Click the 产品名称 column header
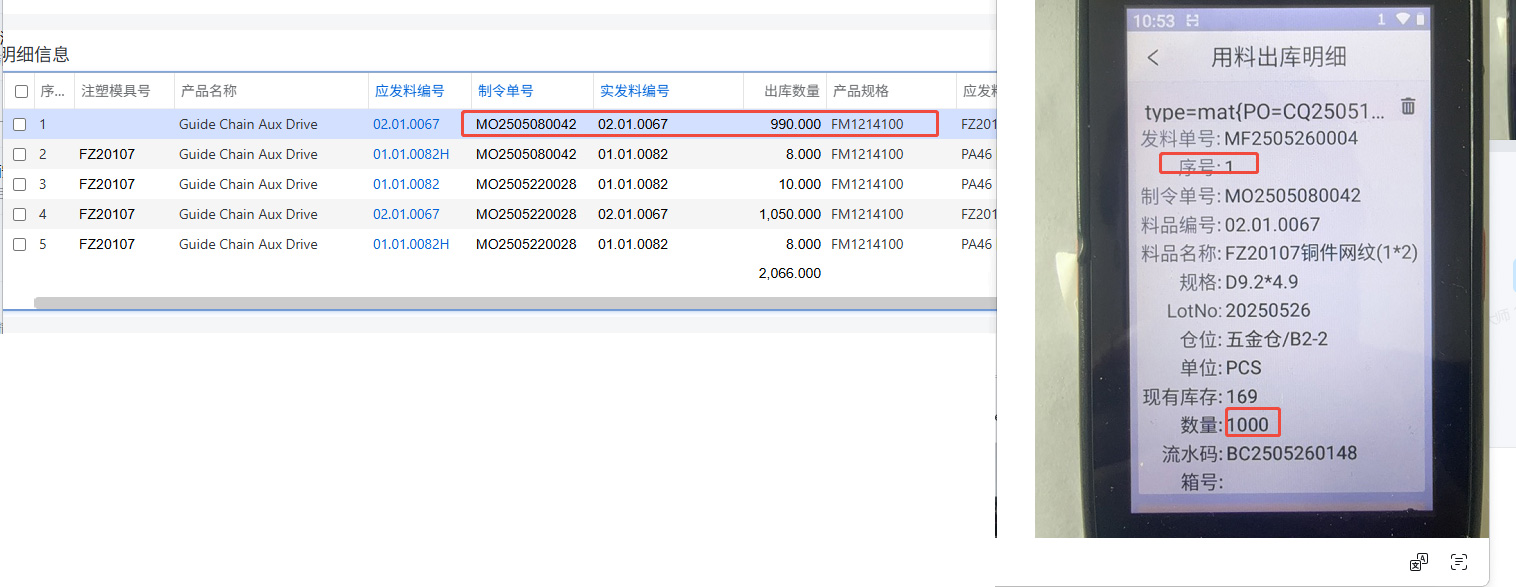 click(208, 91)
